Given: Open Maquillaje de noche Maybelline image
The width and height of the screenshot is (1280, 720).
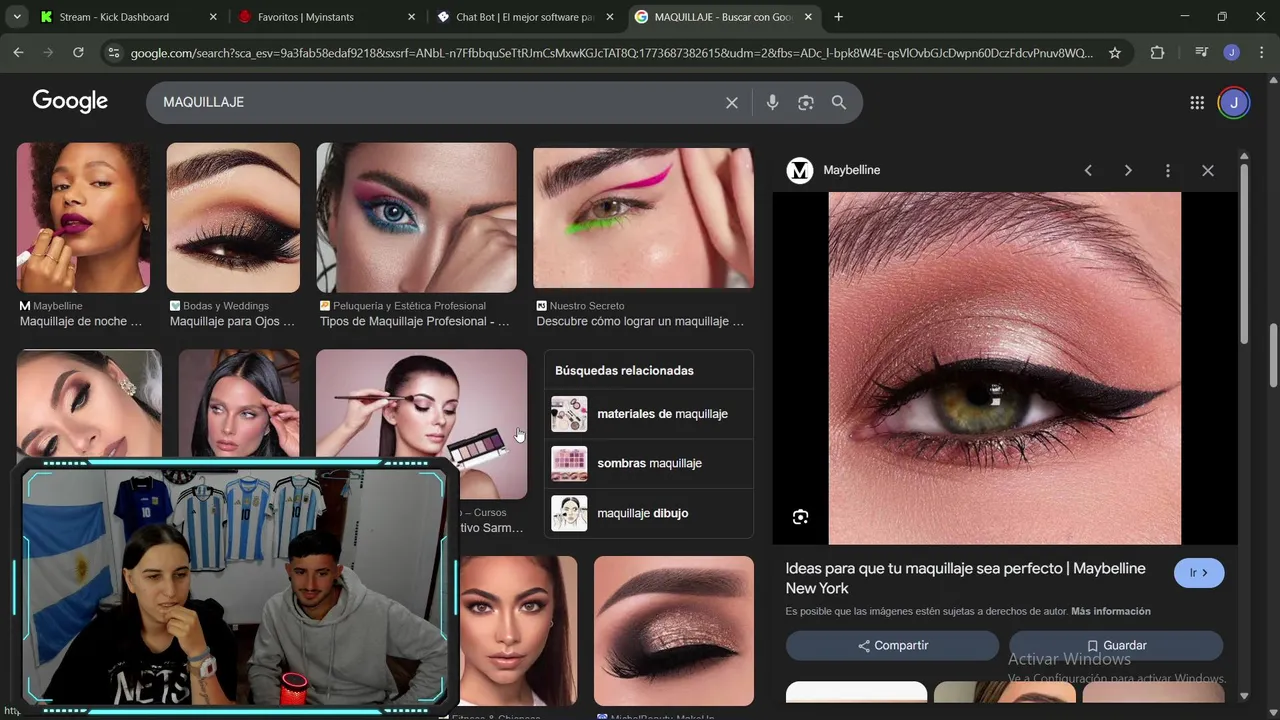Looking at the screenshot, I should (83, 217).
